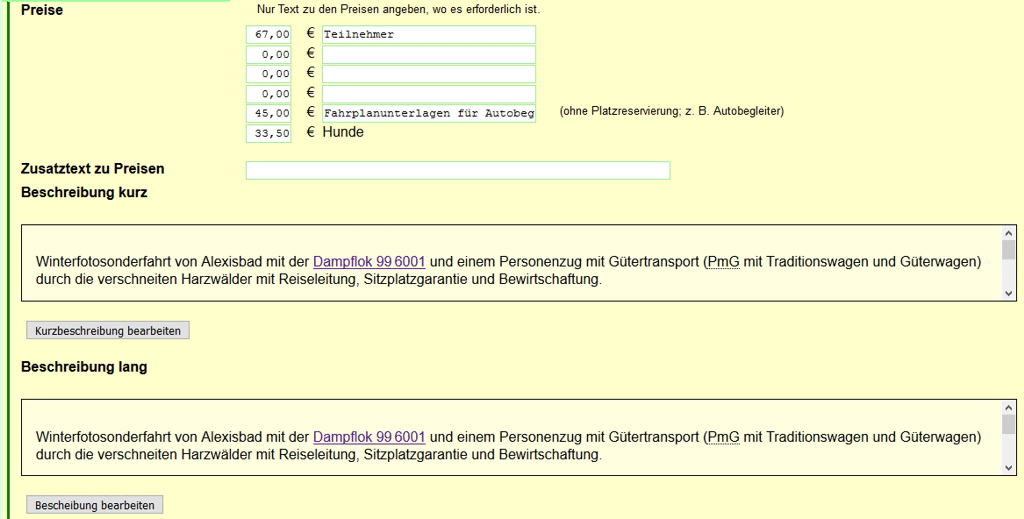The width and height of the screenshot is (1024, 519).
Task: Click the PmG abbreviation in long description
Action: coord(723,437)
